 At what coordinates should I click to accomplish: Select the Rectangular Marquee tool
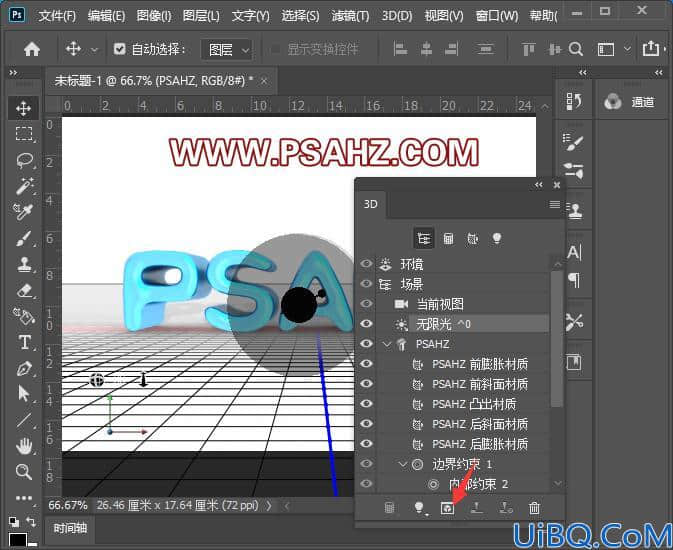(24, 134)
